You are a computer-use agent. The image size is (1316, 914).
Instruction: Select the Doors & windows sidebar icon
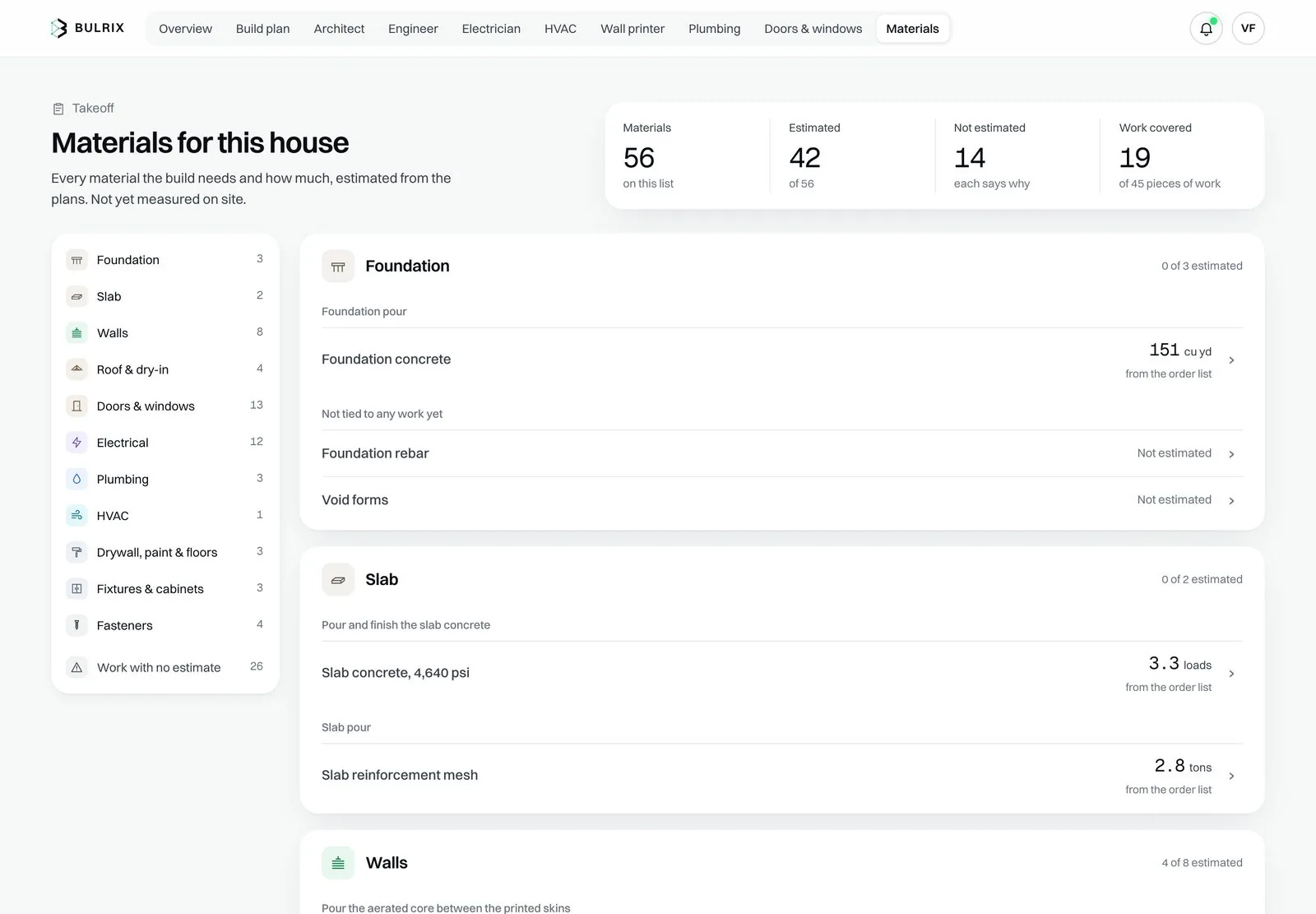[76, 406]
